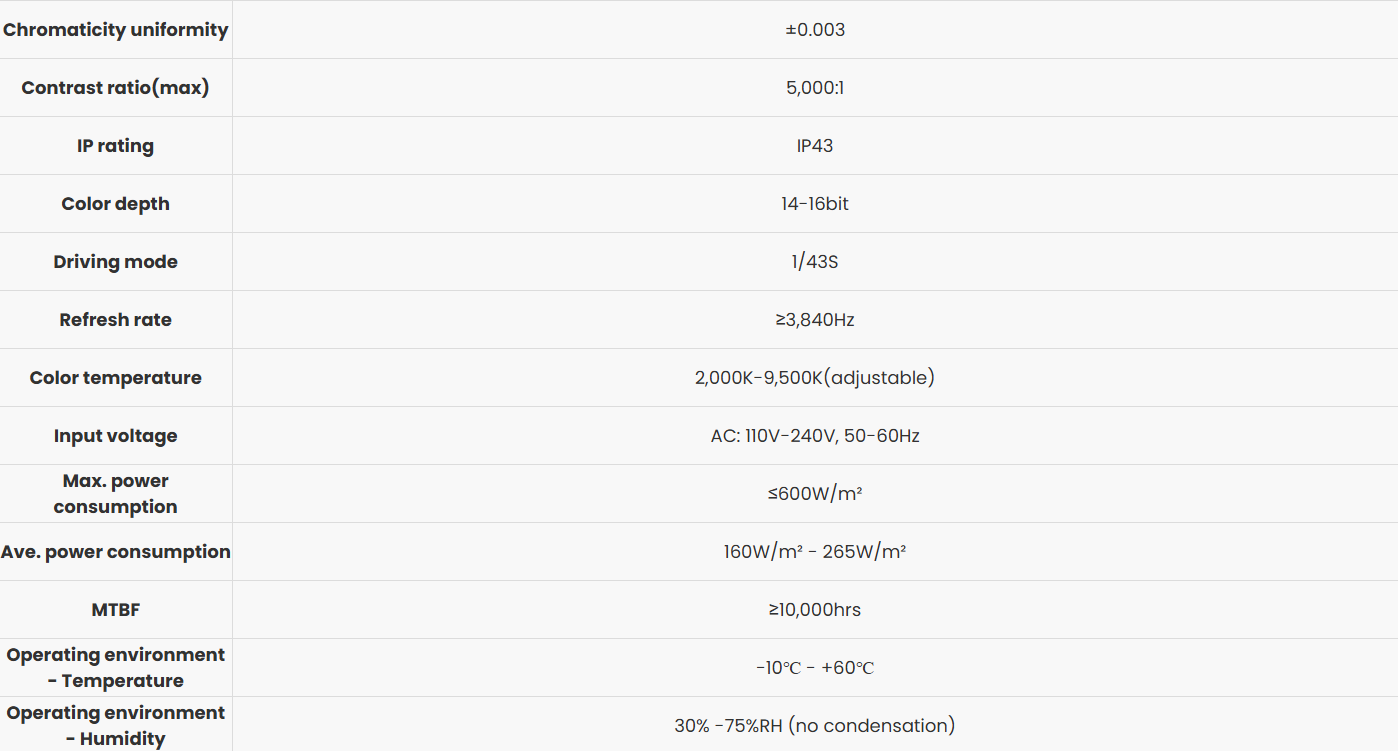Select the 14-16bit value
Image resolution: width=1398 pixels, height=751 pixels.
pyautogui.click(x=815, y=204)
